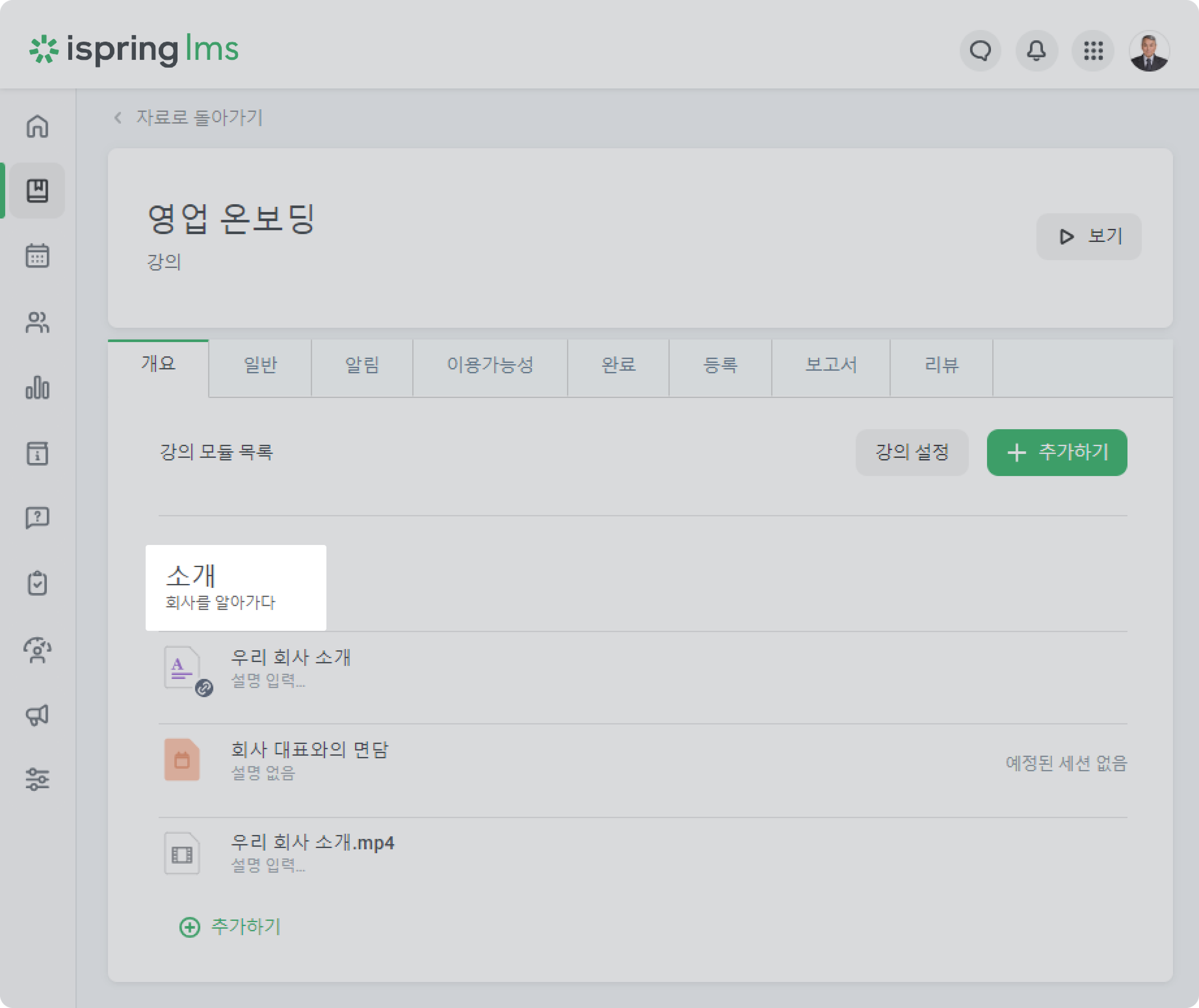Open the users icon in sidebar
The height and width of the screenshot is (1008, 1199).
click(x=37, y=322)
